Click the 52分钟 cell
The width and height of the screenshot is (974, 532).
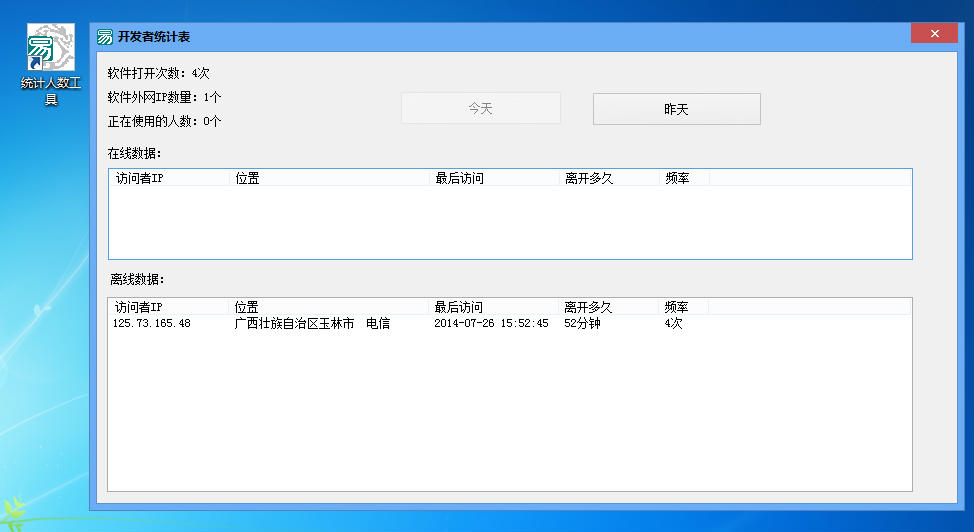[582, 324]
